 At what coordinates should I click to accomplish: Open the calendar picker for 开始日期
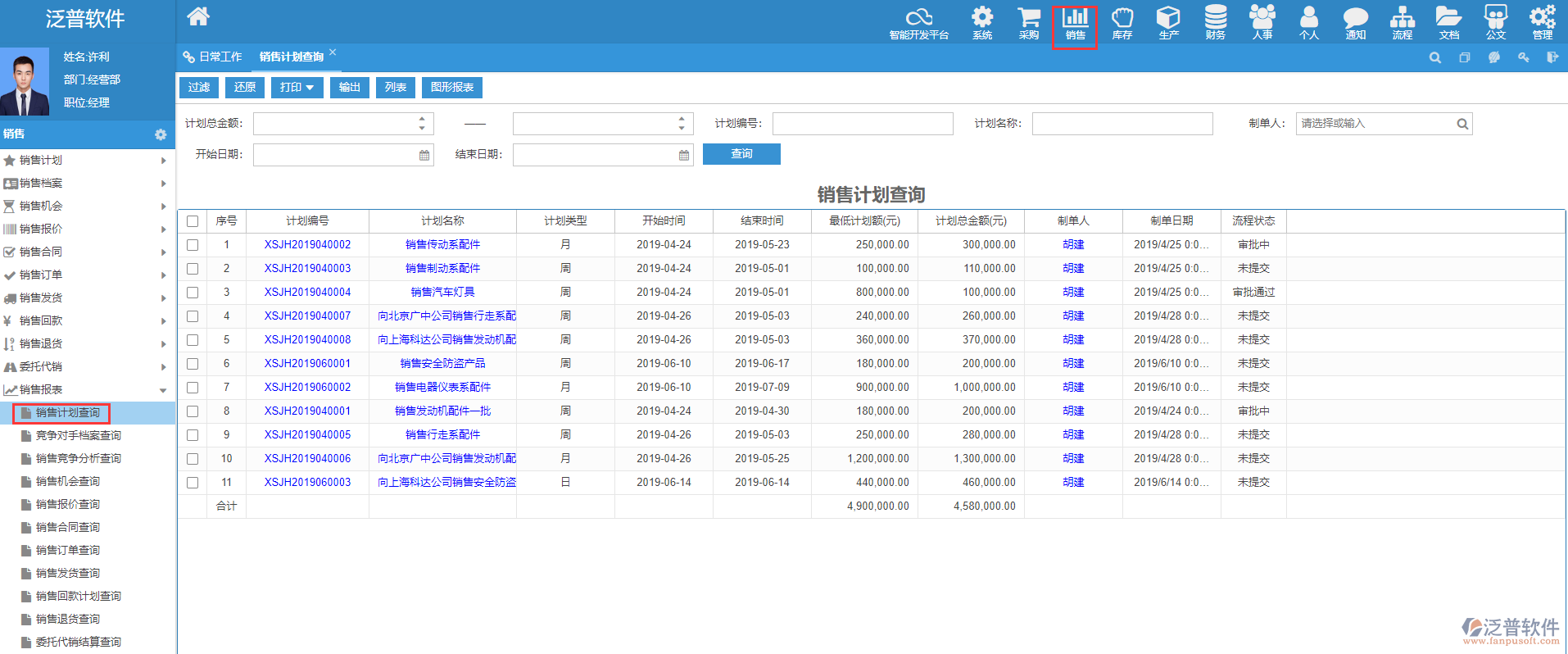[x=424, y=155]
